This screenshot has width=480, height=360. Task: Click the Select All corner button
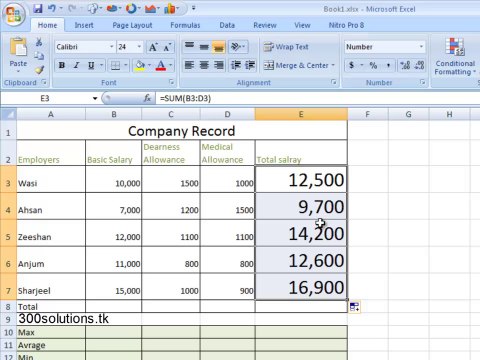(8, 114)
